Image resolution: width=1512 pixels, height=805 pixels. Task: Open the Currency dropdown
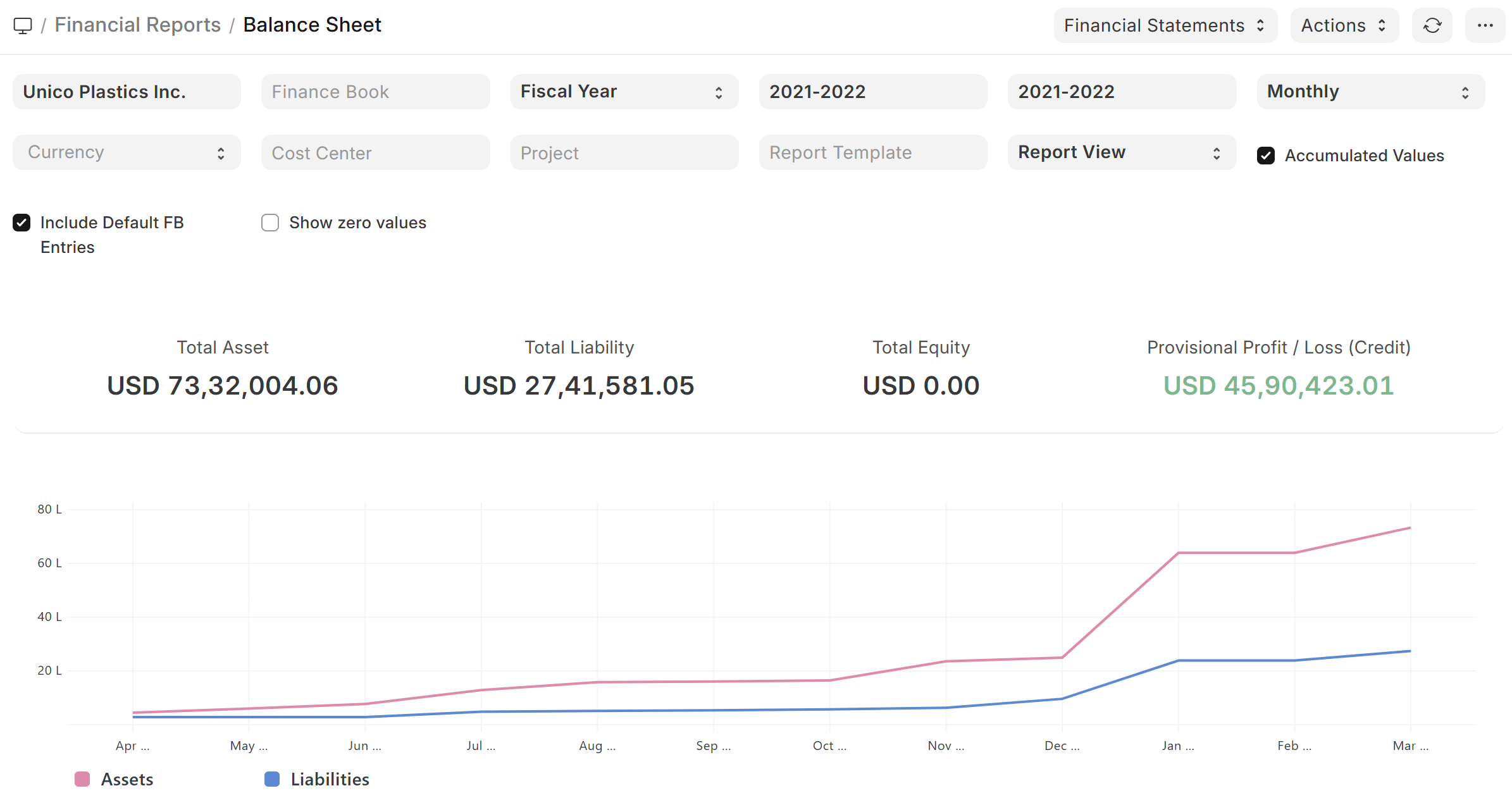pyautogui.click(x=126, y=152)
